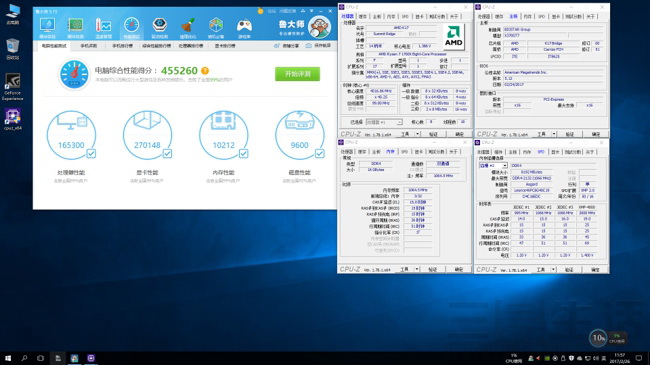Viewport: 650px width, 365px height.
Task: Select the SPD tab in the CPU-Z processor window
Action: [405, 17]
